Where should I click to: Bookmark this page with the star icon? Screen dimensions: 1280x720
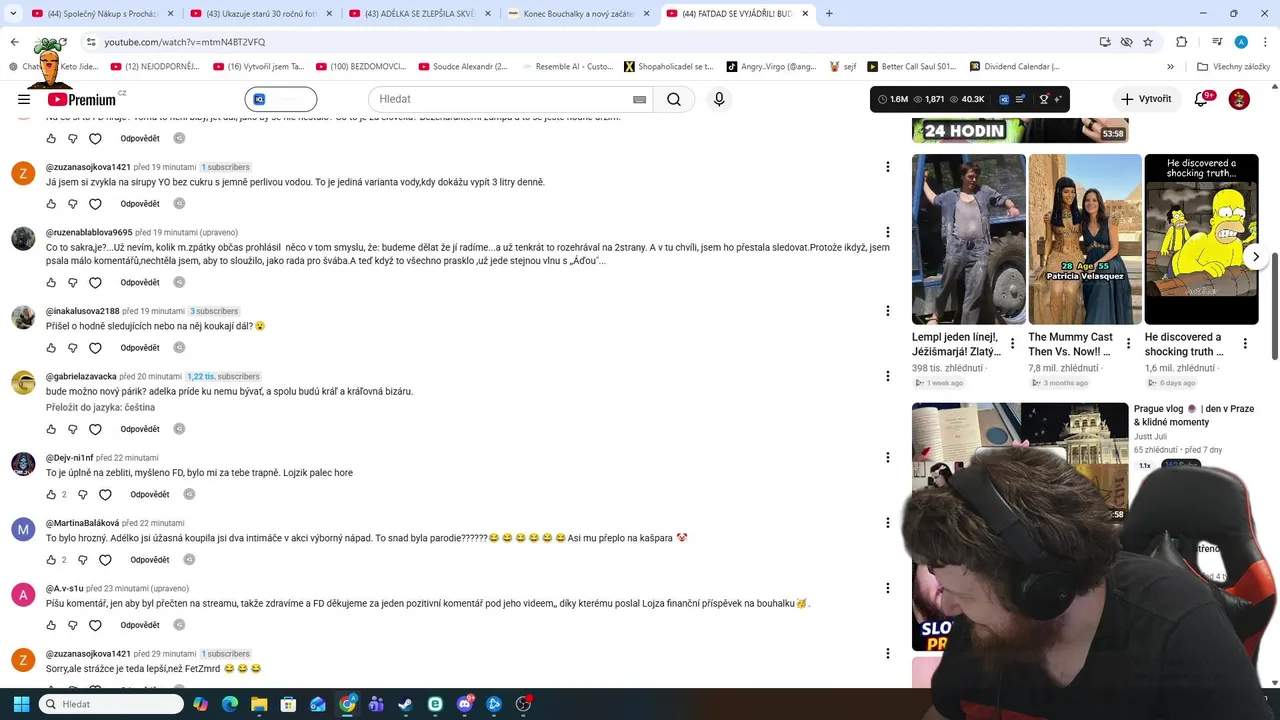(x=1148, y=42)
